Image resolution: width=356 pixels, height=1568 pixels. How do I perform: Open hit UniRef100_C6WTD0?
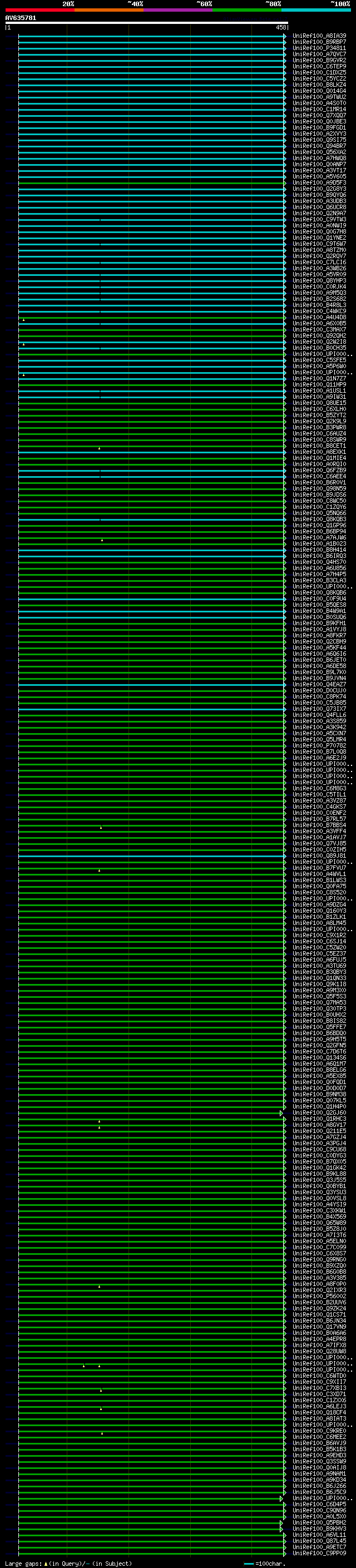(319, 1376)
